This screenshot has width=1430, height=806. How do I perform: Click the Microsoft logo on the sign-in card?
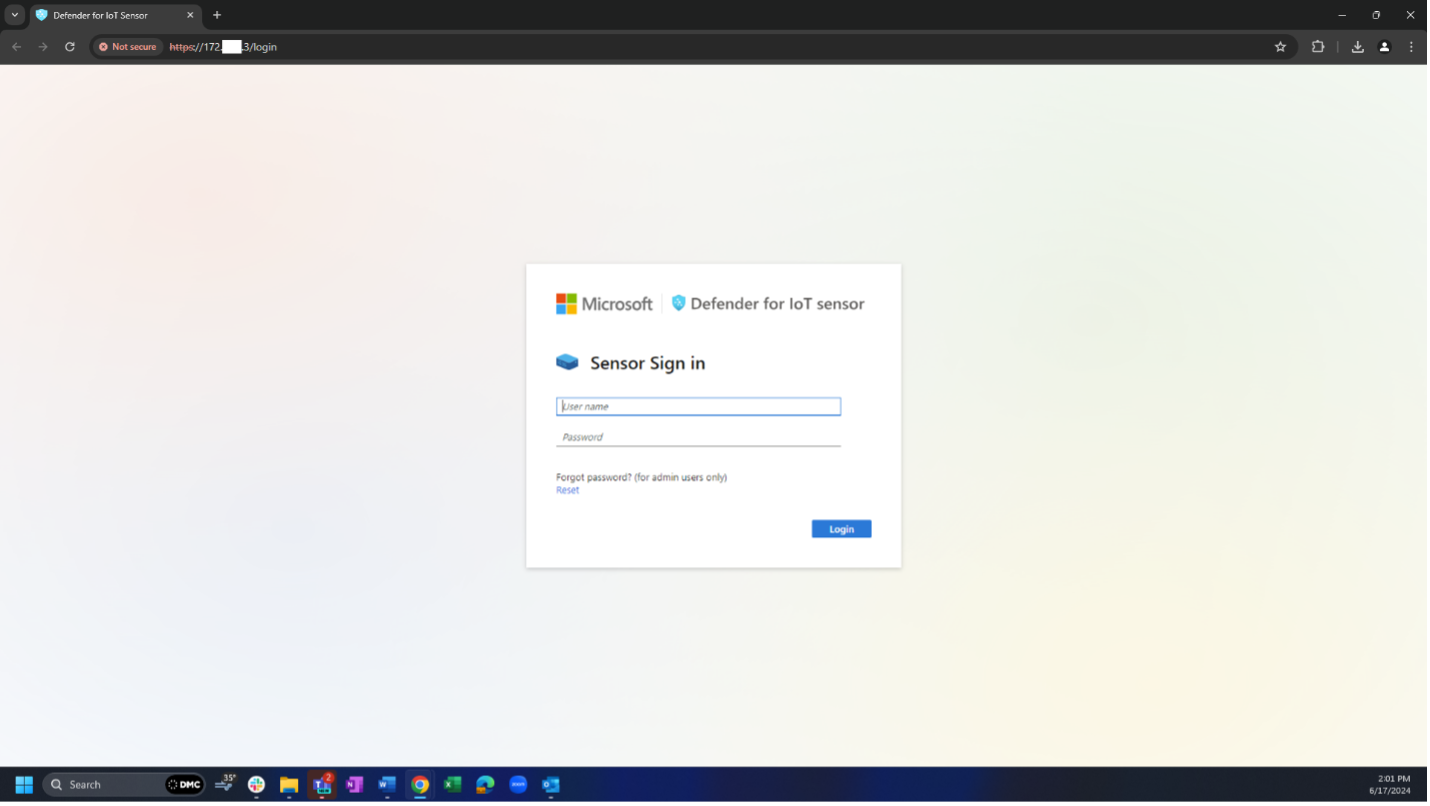point(604,304)
